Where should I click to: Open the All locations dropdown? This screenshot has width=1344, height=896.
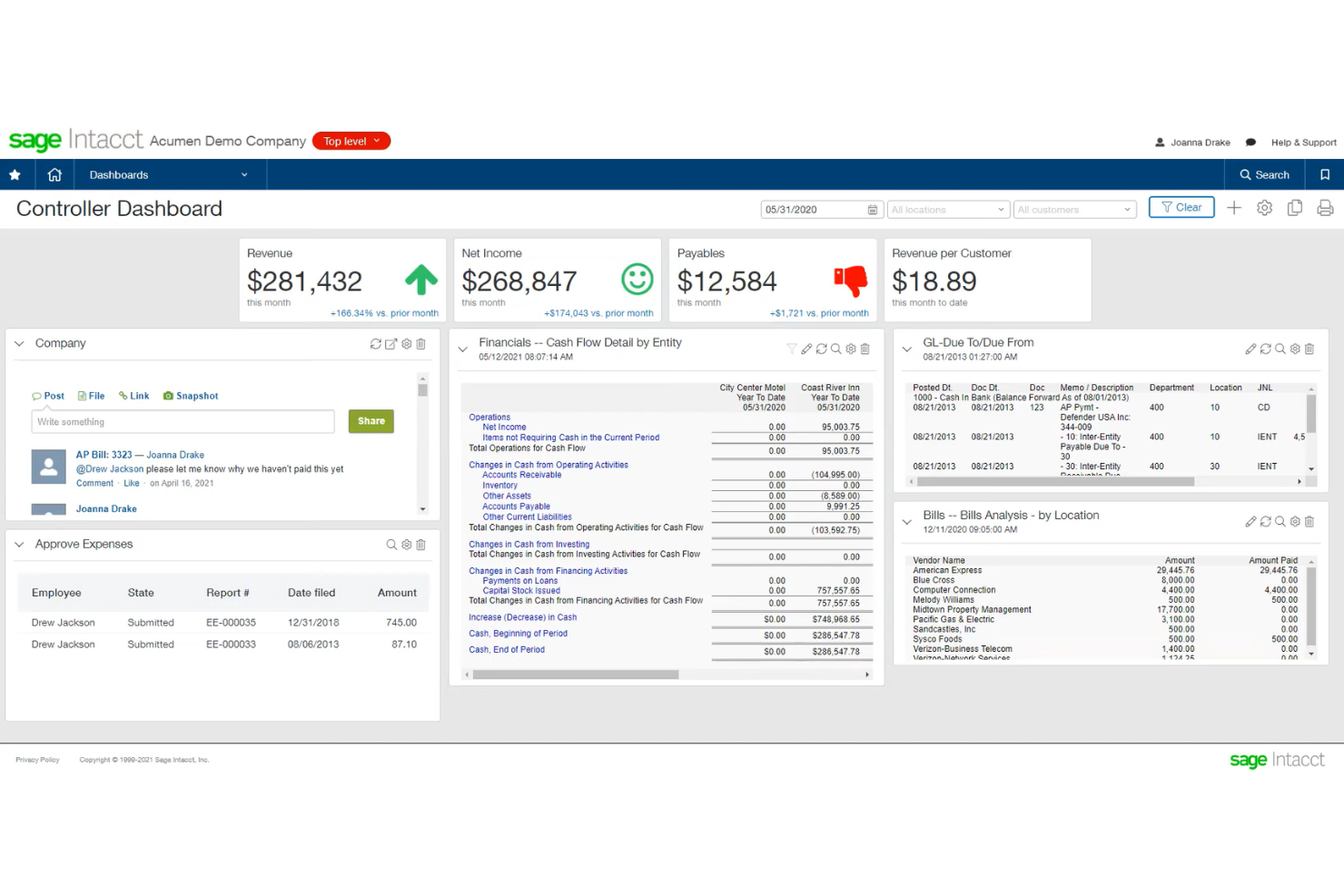[948, 210]
